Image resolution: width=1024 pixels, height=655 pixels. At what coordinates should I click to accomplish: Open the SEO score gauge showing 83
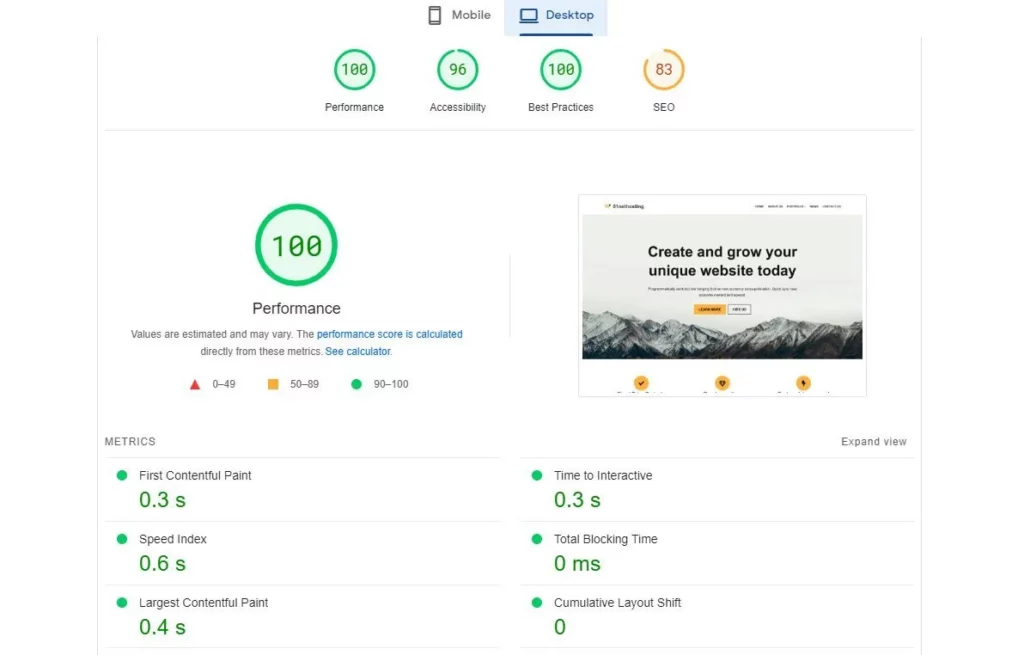[x=663, y=69]
